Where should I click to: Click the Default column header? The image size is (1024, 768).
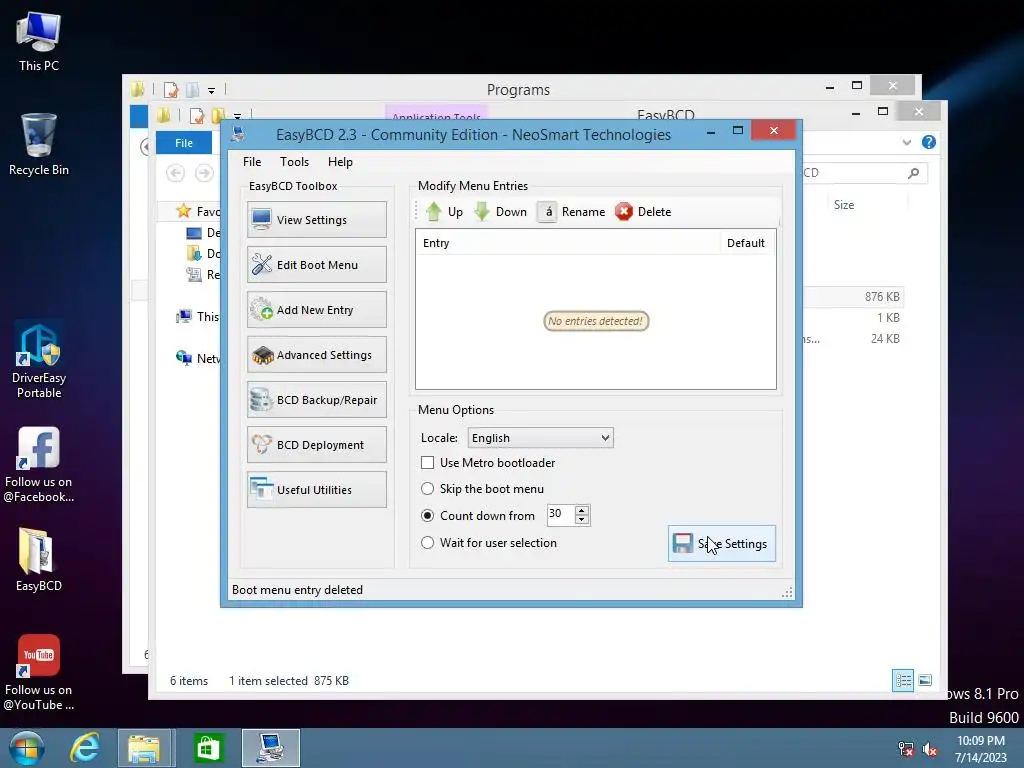(x=748, y=243)
